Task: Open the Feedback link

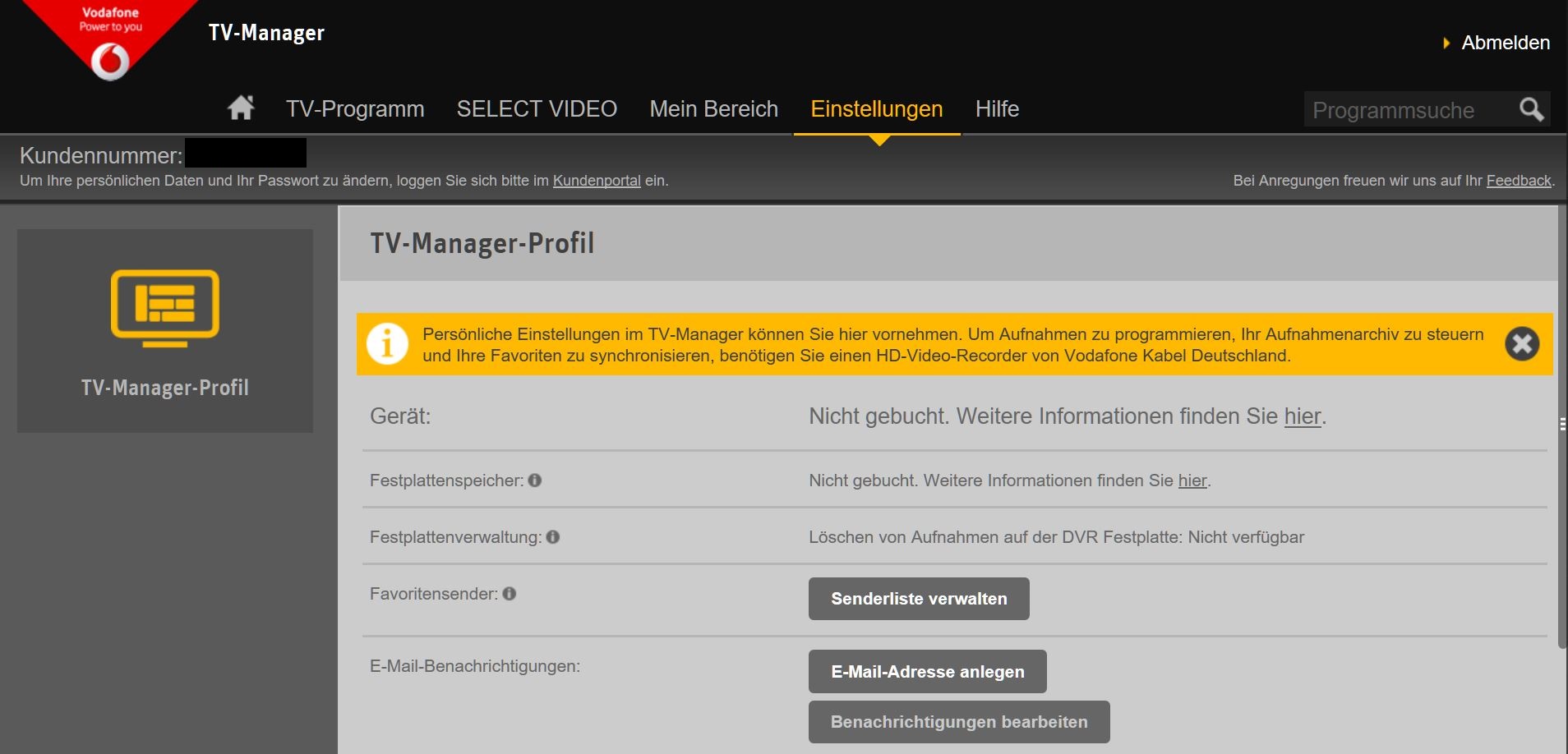Action: point(1519,181)
